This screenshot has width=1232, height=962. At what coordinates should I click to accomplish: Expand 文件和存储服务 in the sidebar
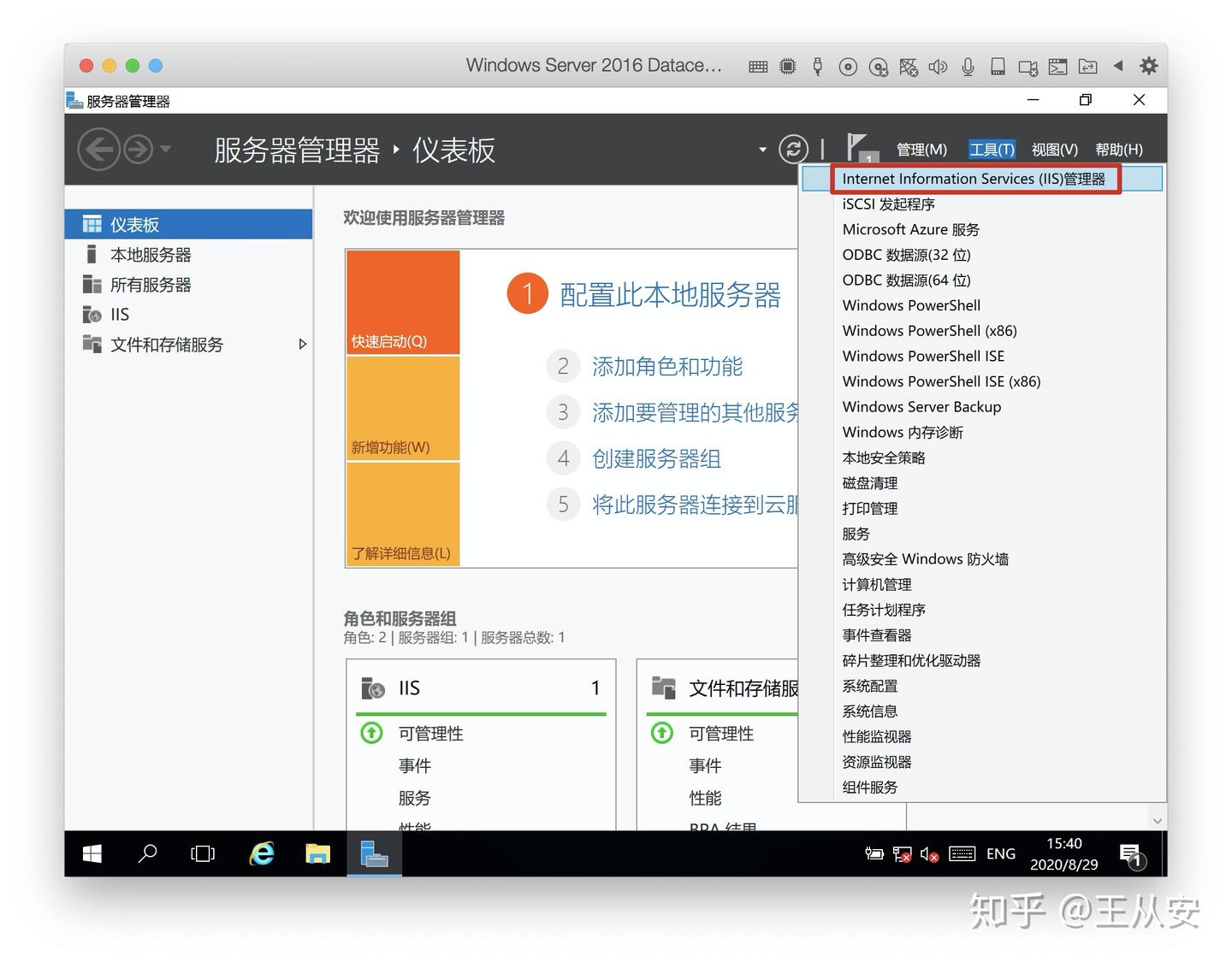pyautogui.click(x=303, y=344)
